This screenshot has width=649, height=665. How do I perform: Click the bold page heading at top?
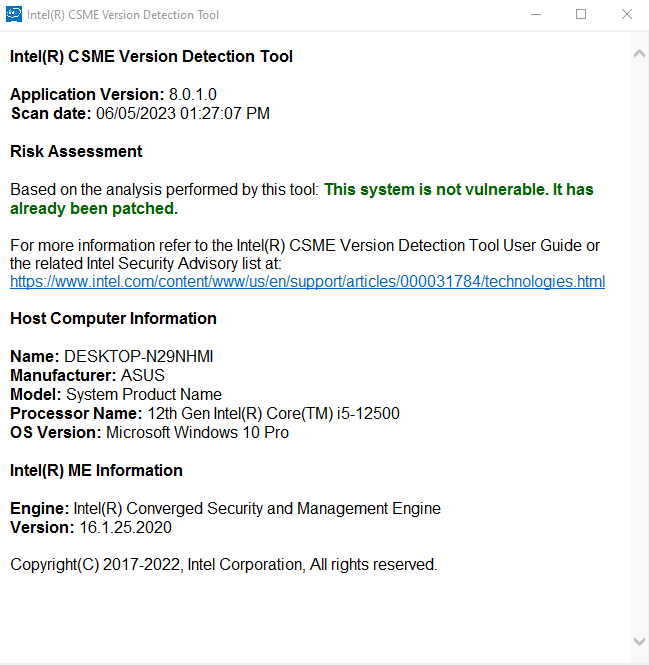click(151, 57)
